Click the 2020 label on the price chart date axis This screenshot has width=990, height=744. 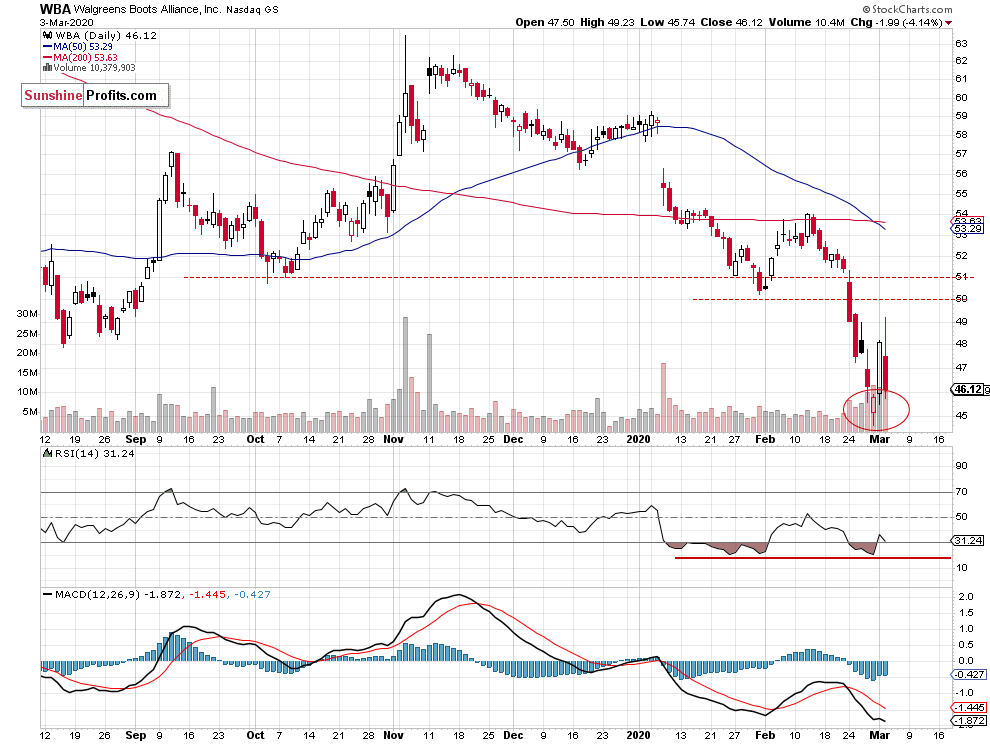(638, 439)
